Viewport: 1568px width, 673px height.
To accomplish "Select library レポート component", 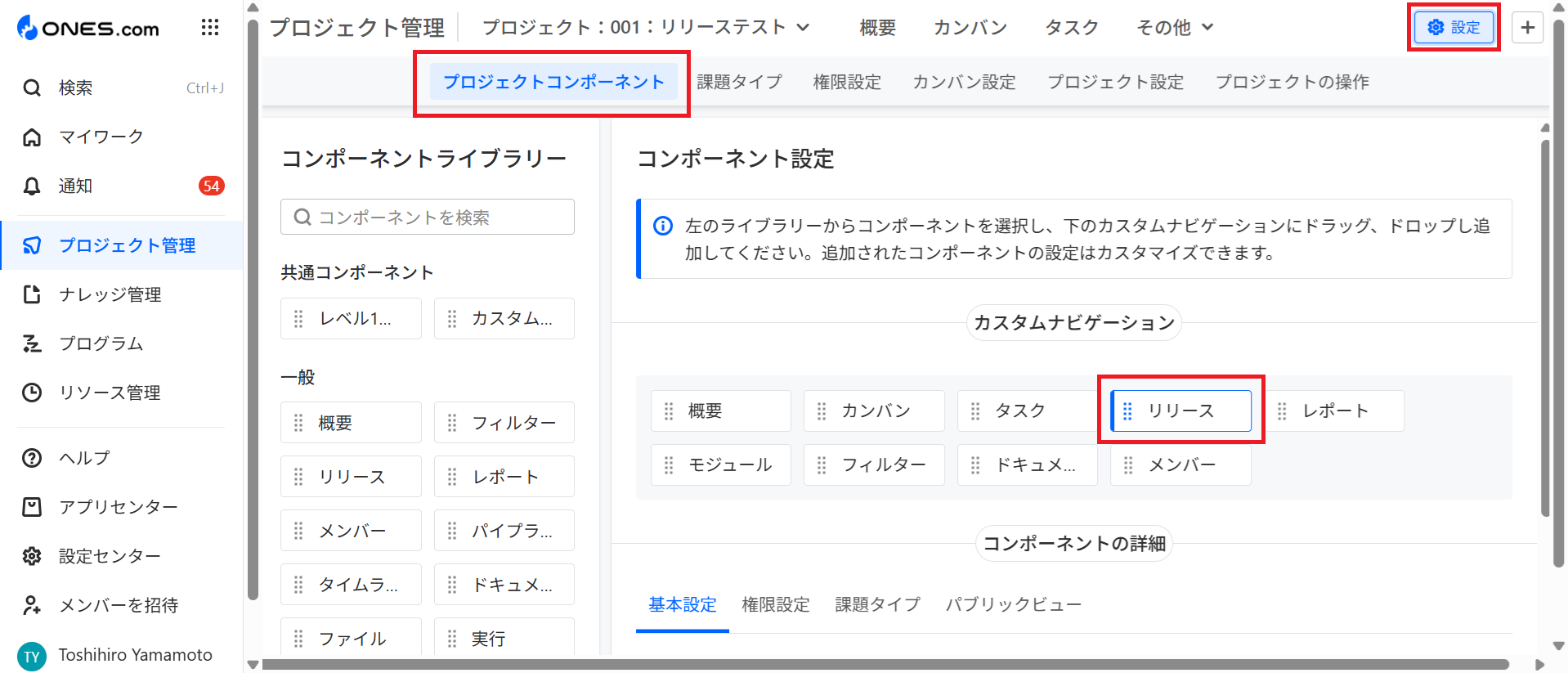I will click(504, 477).
